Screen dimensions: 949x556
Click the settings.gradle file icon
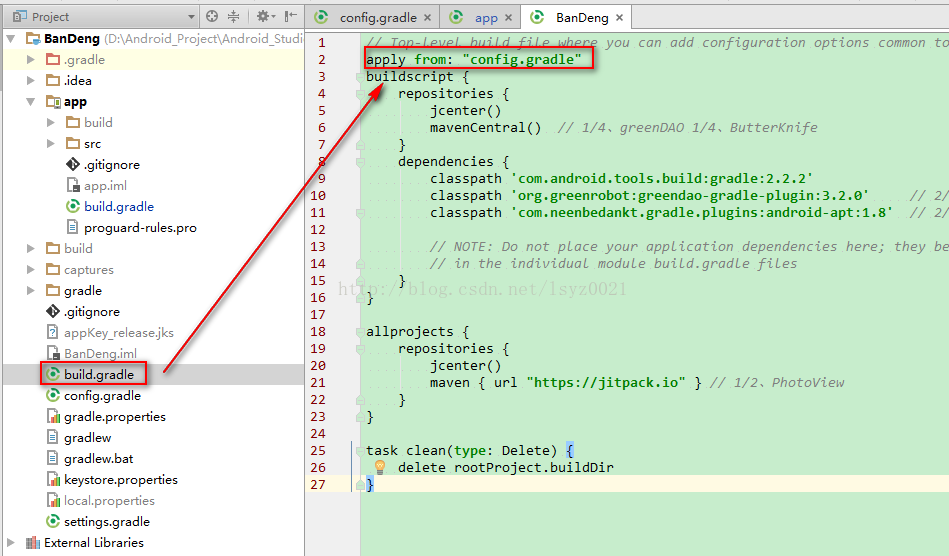click(x=53, y=521)
